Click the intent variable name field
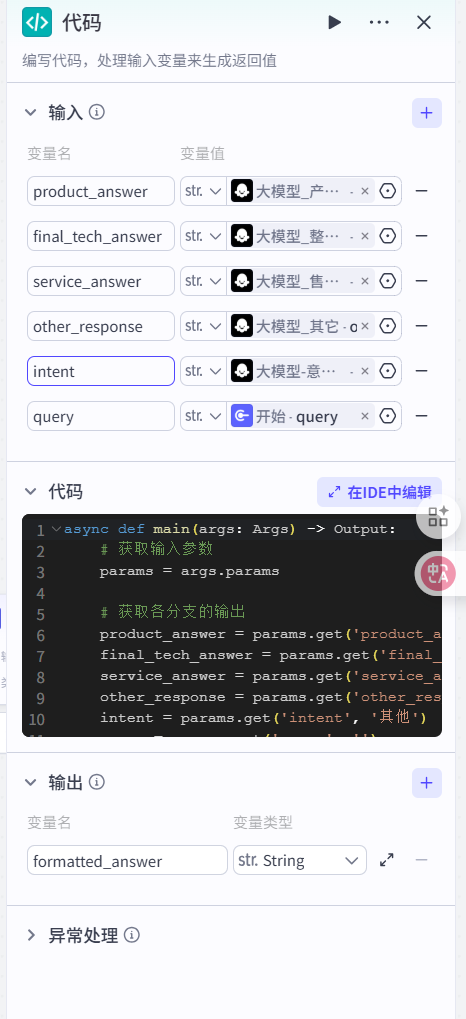Viewport: 466px width, 1019px height. 101,371
